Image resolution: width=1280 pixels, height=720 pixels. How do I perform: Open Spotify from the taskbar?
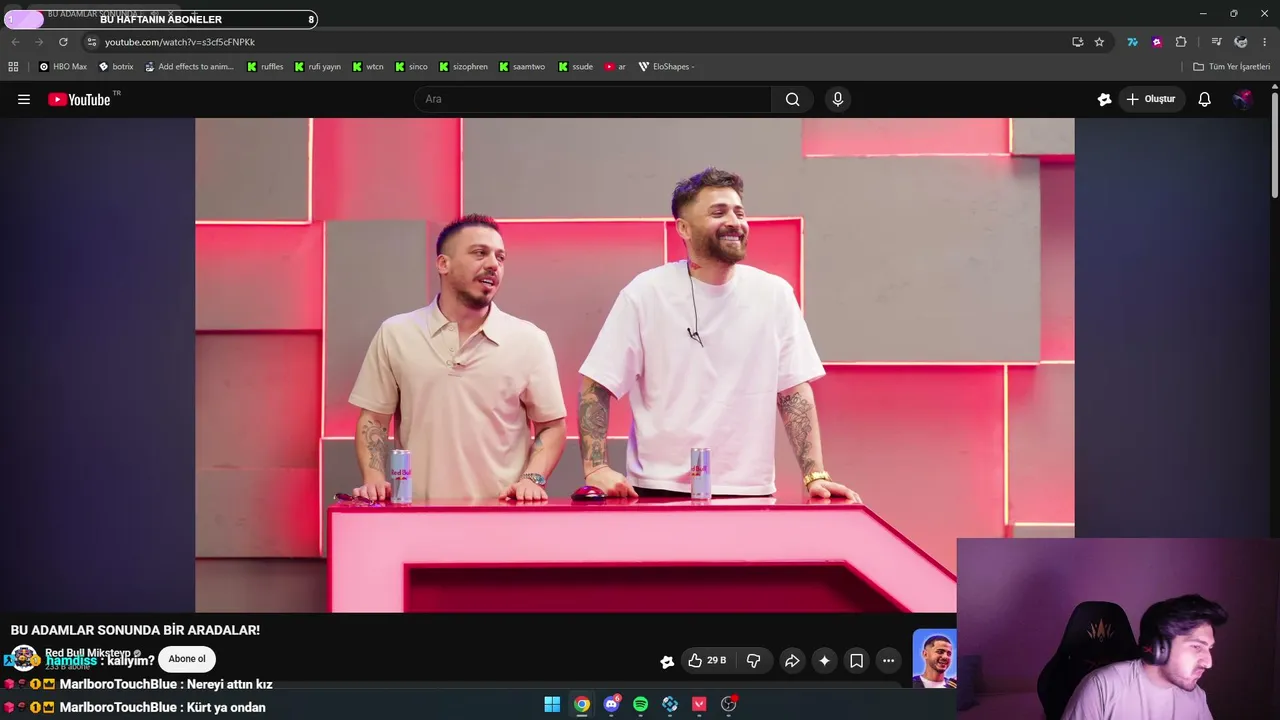tap(640, 704)
